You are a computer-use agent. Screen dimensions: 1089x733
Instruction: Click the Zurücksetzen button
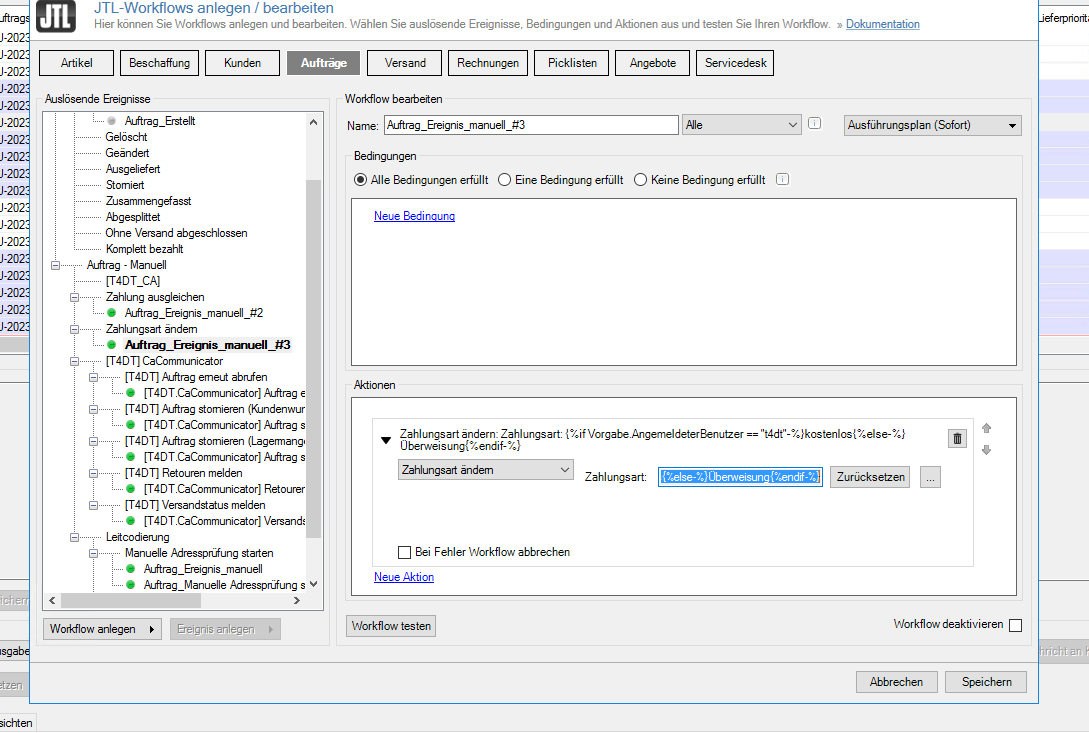click(870, 477)
